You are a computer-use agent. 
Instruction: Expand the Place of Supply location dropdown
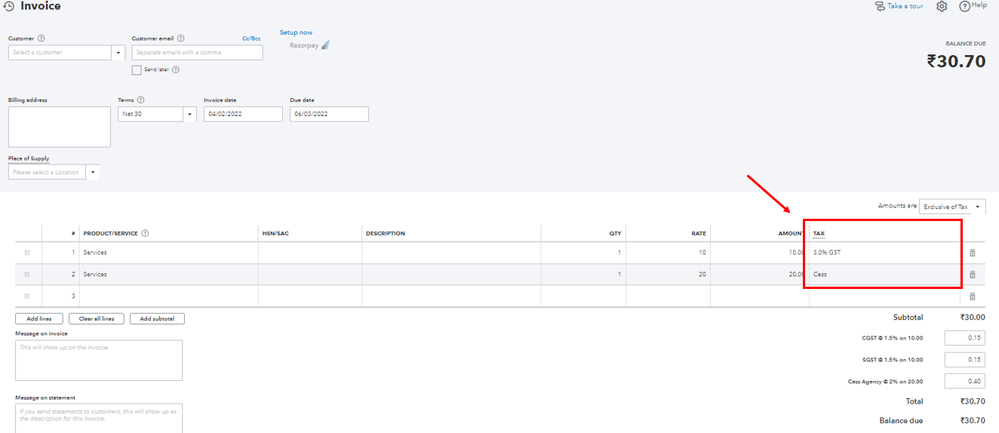(93, 172)
